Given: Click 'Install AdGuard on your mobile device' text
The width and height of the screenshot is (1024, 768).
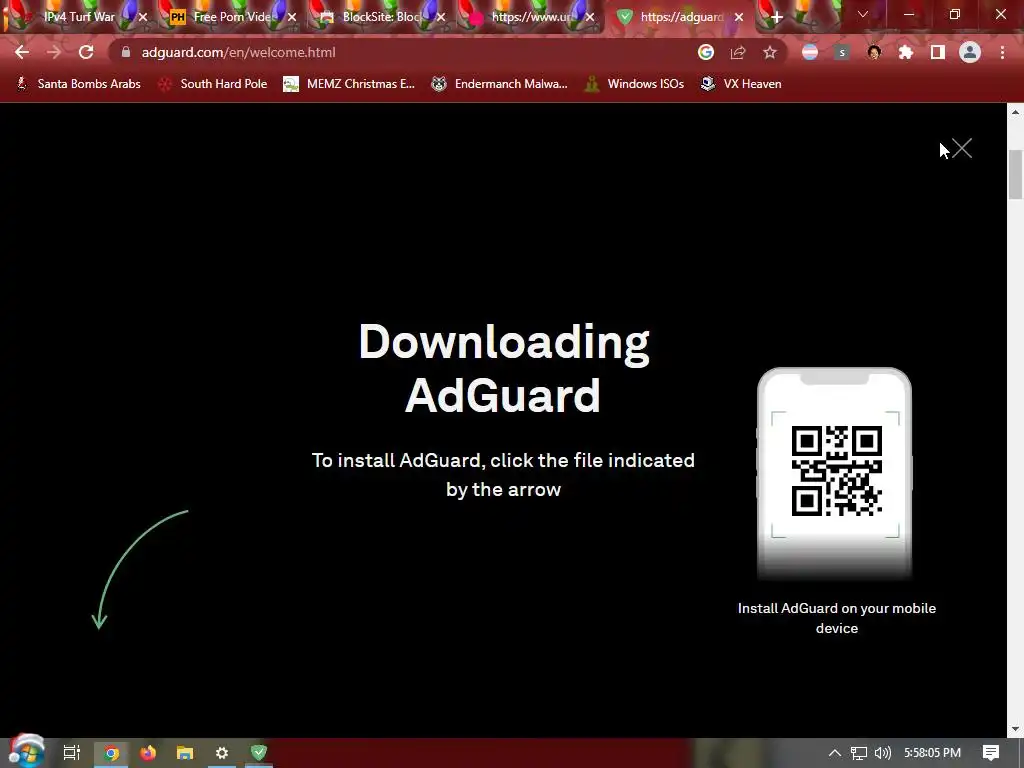Looking at the screenshot, I should coord(837,618).
